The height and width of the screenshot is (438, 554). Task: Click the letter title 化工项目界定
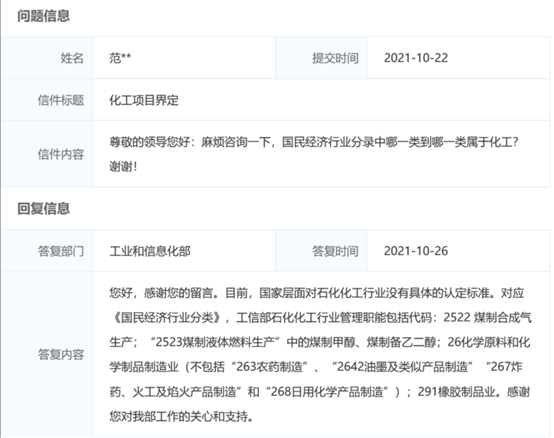click(144, 100)
